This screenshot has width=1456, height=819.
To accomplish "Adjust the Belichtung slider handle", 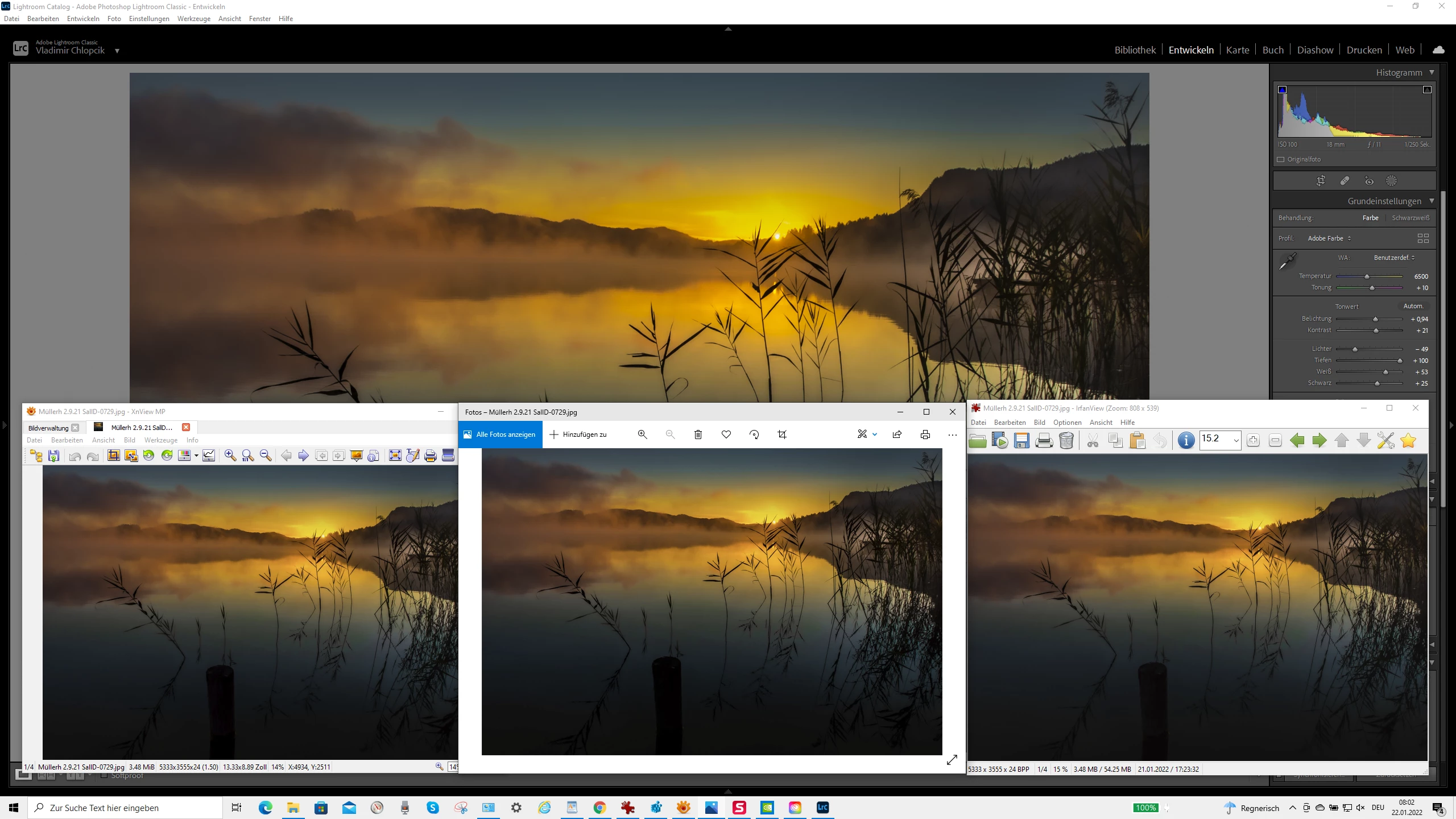I will click(1375, 319).
